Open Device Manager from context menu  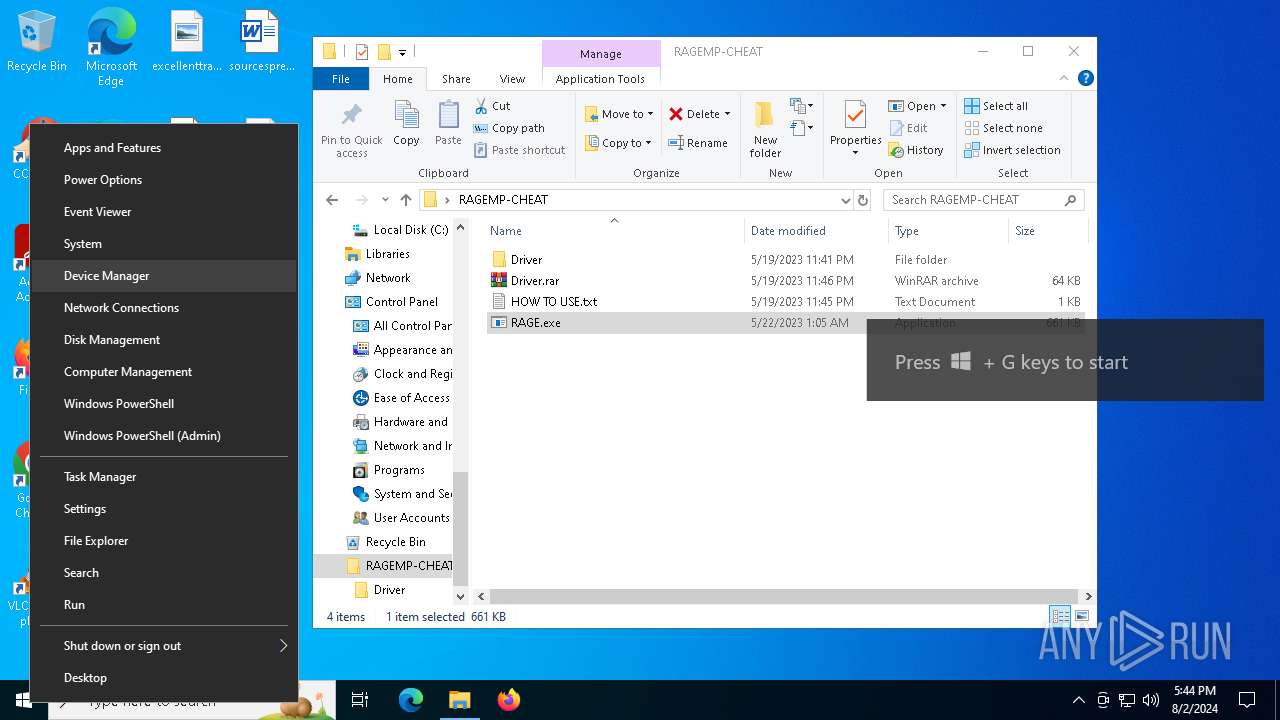click(165, 276)
